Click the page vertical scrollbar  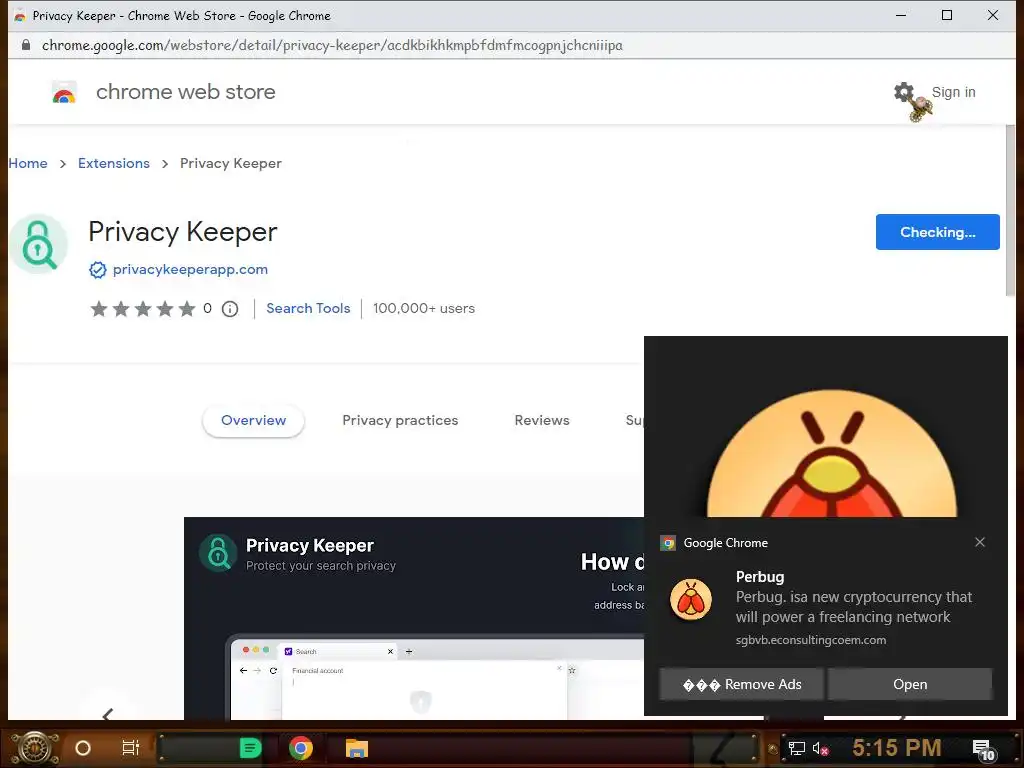(x=1010, y=209)
